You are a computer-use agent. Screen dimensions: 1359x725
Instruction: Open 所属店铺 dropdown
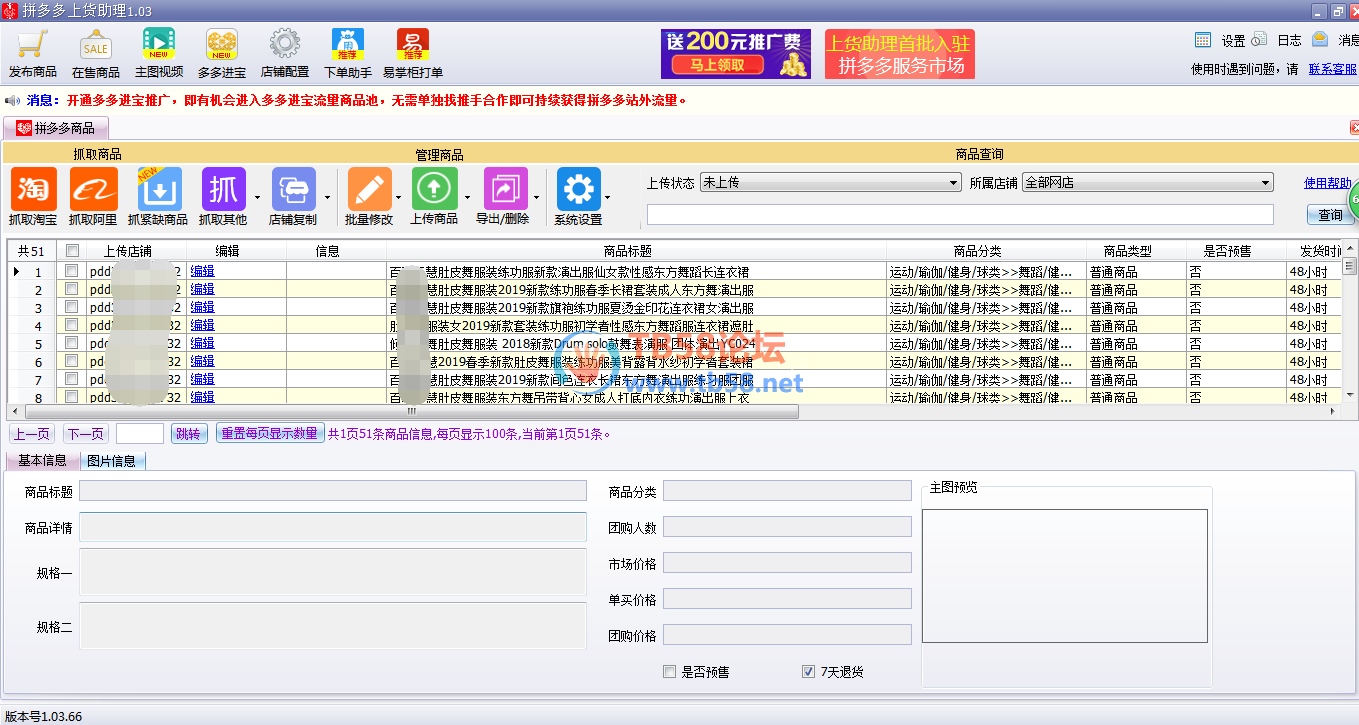(1147, 183)
